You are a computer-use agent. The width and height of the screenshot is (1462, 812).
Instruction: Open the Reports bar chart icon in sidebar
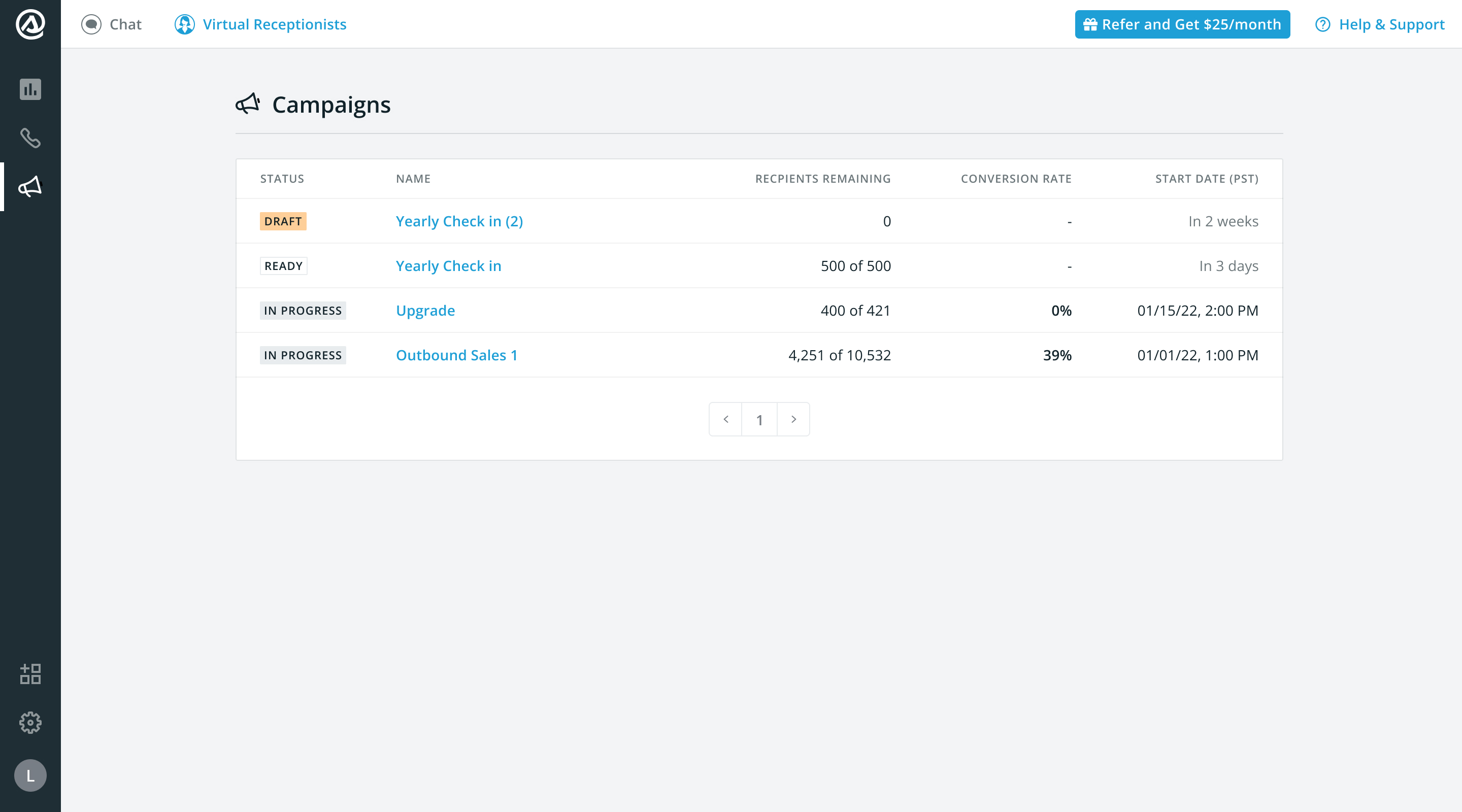point(30,89)
